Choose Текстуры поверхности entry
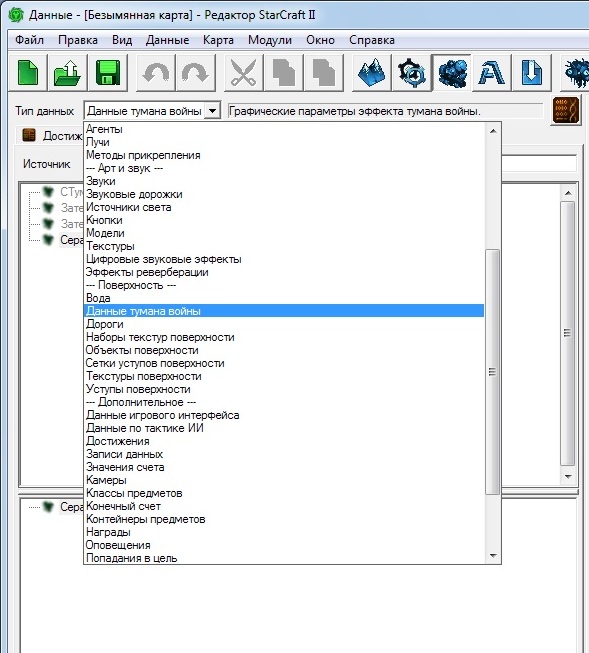589x653 pixels. [x=284, y=376]
